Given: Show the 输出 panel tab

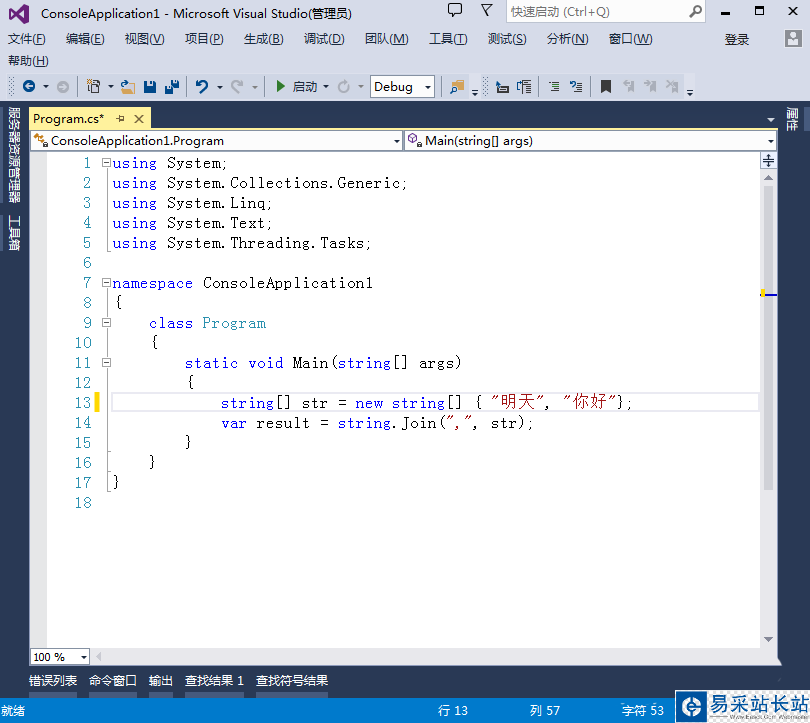Looking at the screenshot, I should coord(161,681).
